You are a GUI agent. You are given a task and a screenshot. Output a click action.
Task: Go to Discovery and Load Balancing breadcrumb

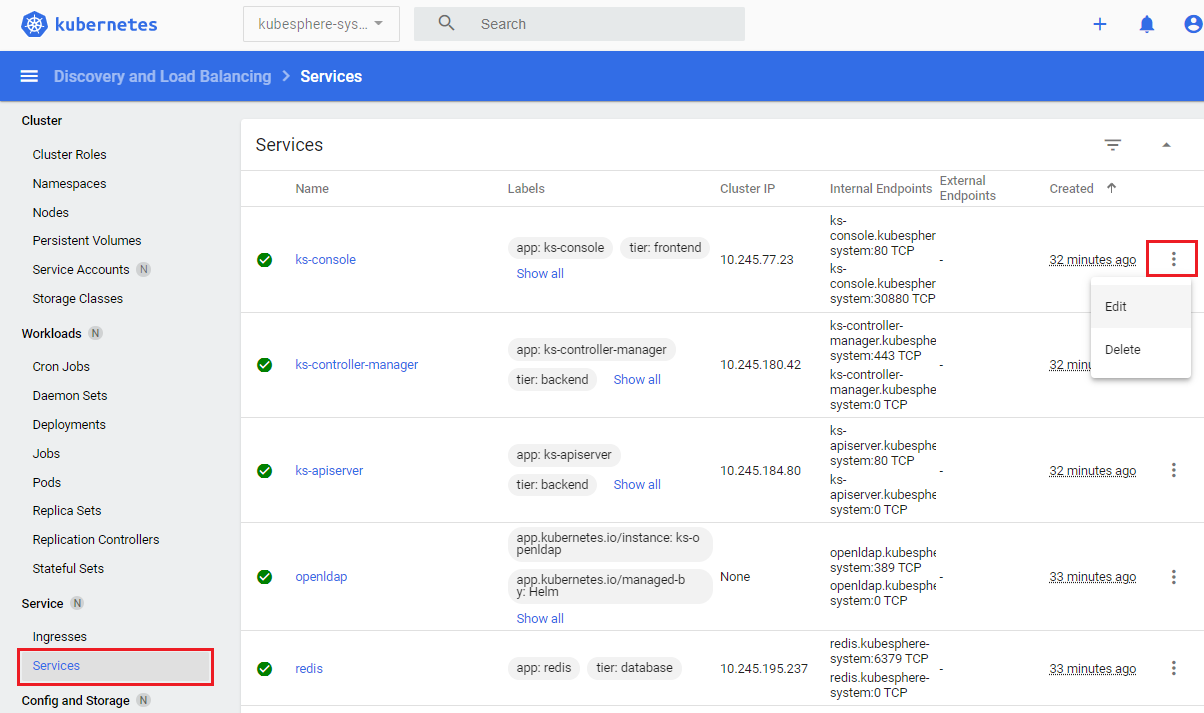pos(162,76)
